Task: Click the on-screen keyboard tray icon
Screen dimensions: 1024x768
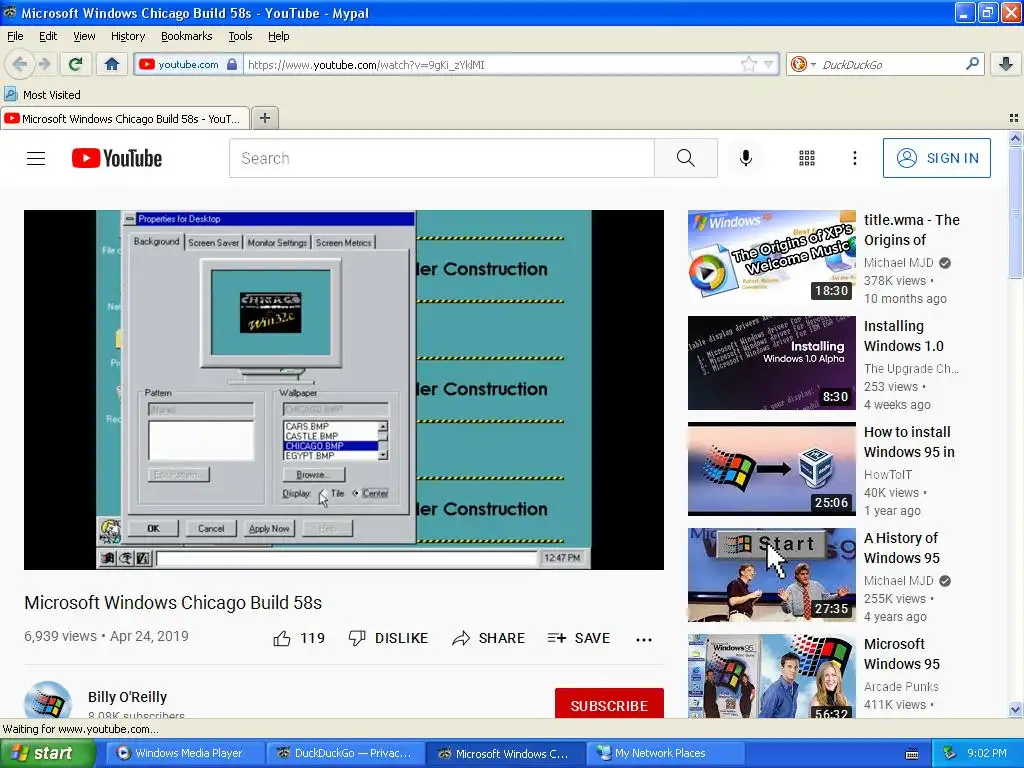Action: tap(912, 754)
